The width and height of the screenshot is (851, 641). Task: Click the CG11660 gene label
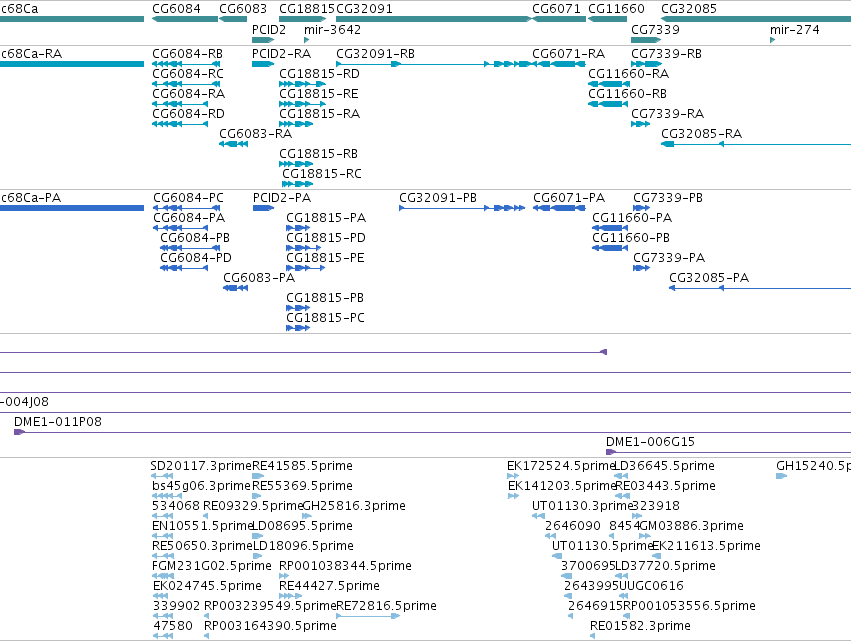point(616,9)
